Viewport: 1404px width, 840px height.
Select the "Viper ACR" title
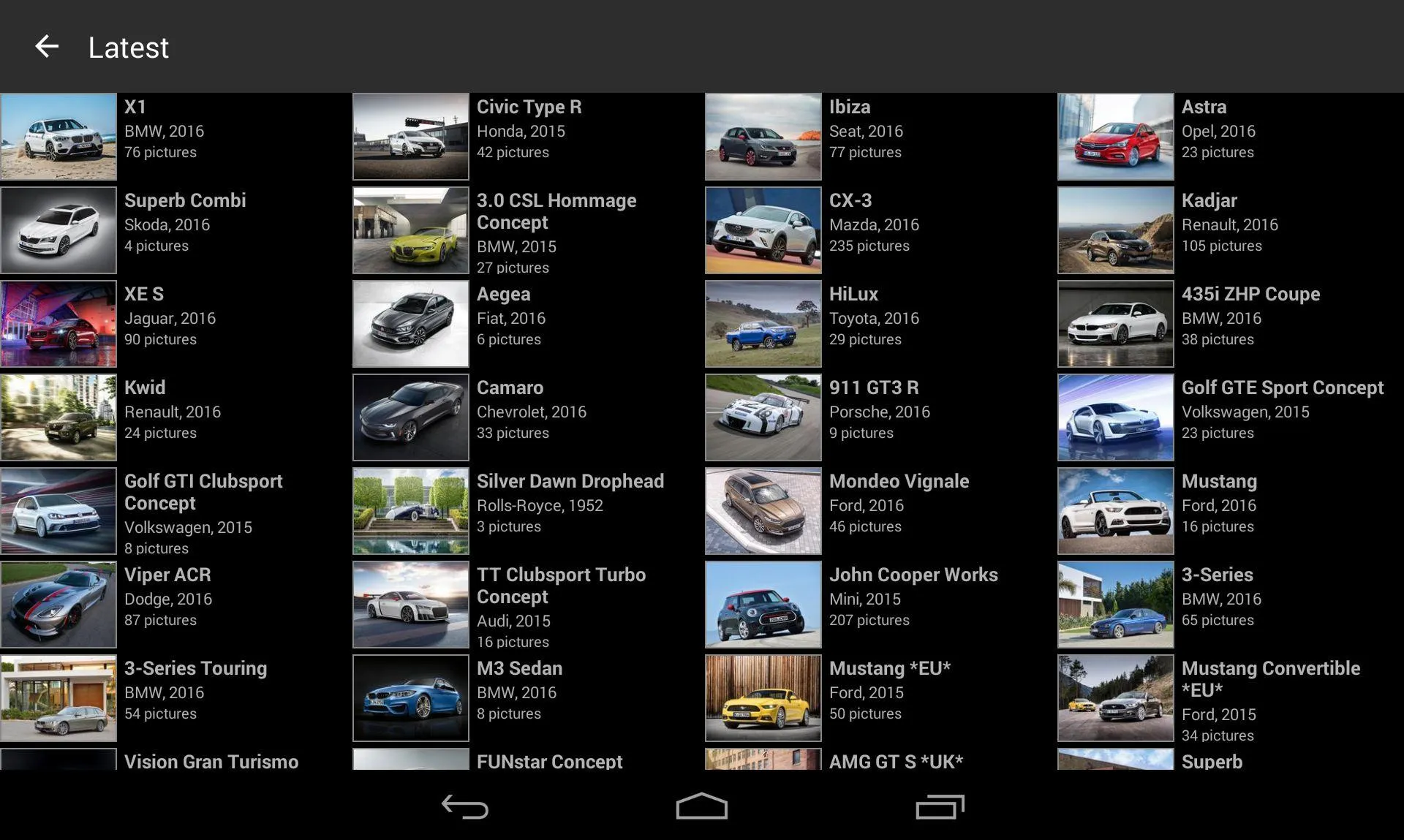pyautogui.click(x=167, y=575)
